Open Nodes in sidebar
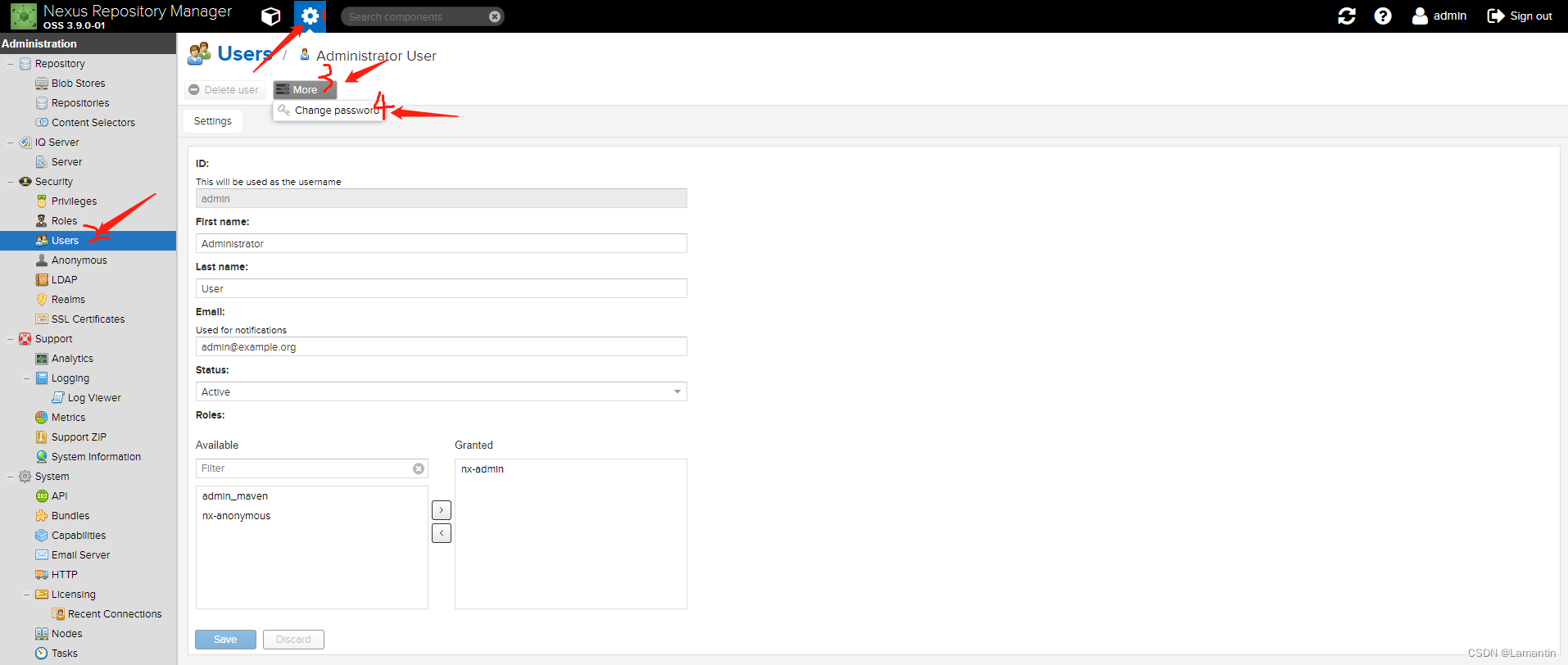Screen dimensions: 1568x665 tap(66, 634)
